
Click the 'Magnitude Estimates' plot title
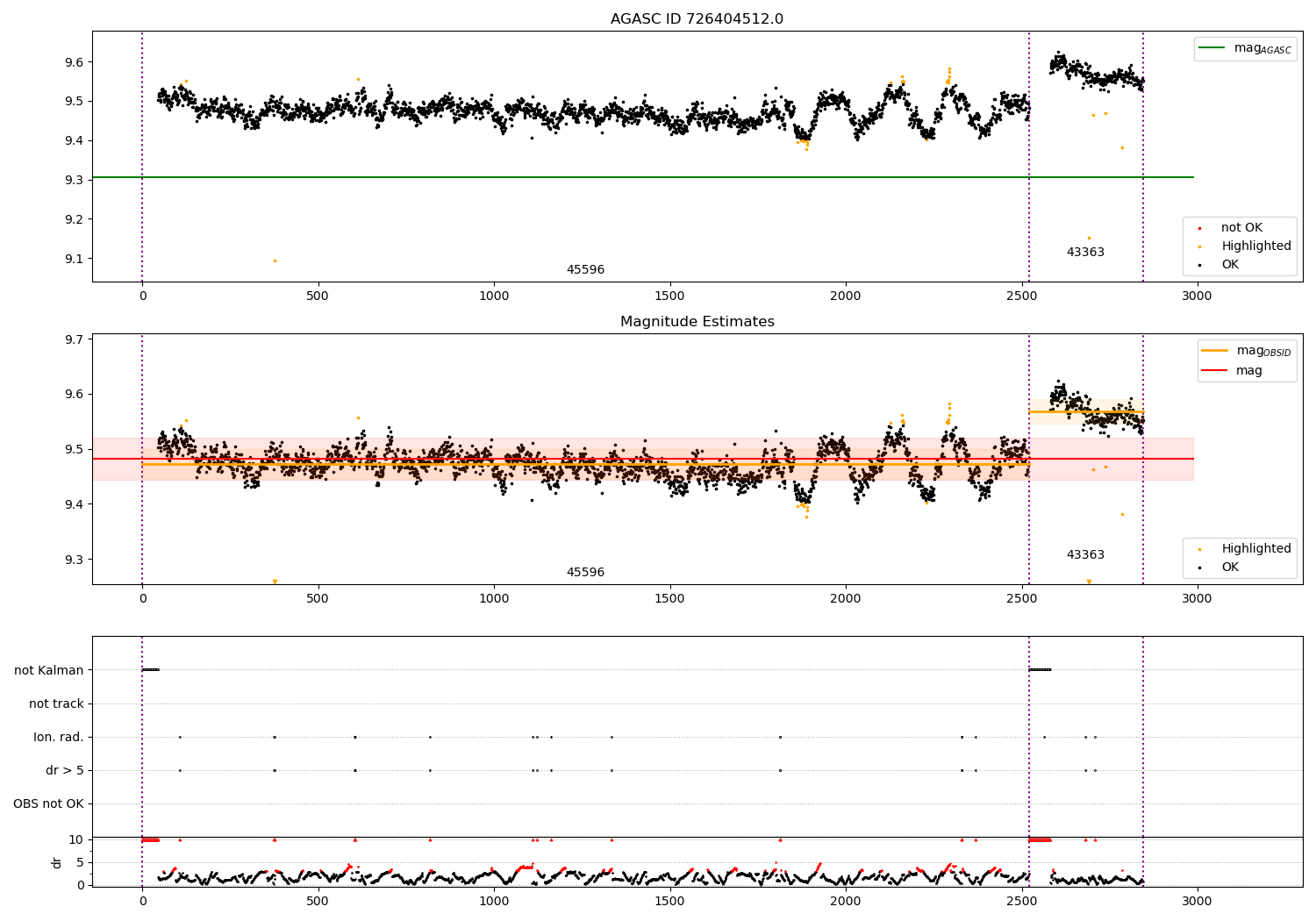click(x=697, y=322)
